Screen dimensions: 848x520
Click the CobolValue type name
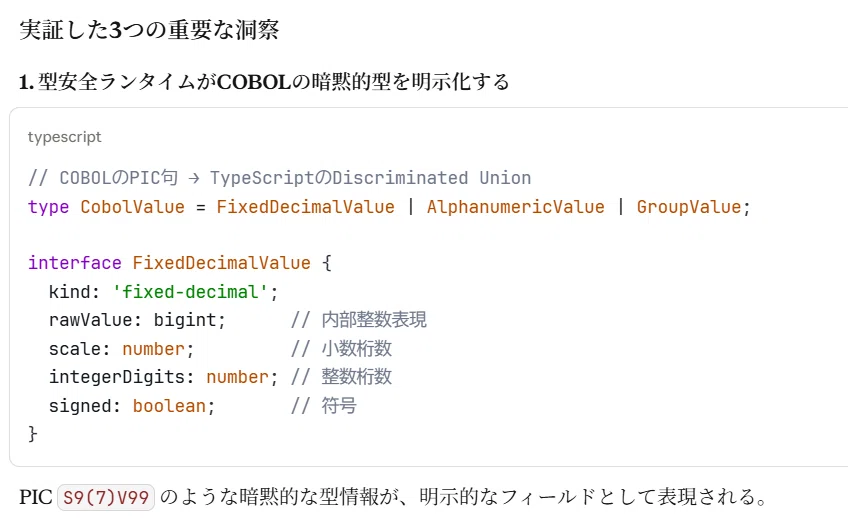click(132, 207)
